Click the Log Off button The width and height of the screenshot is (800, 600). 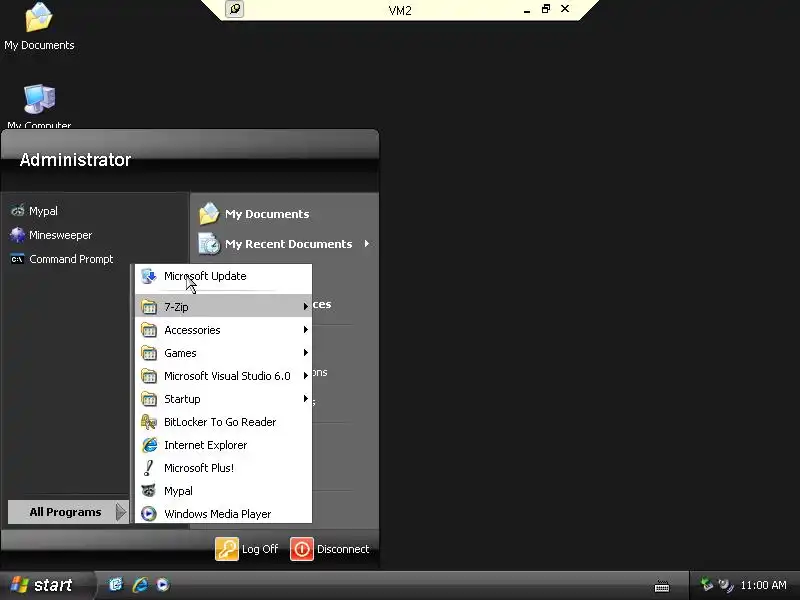click(247, 549)
